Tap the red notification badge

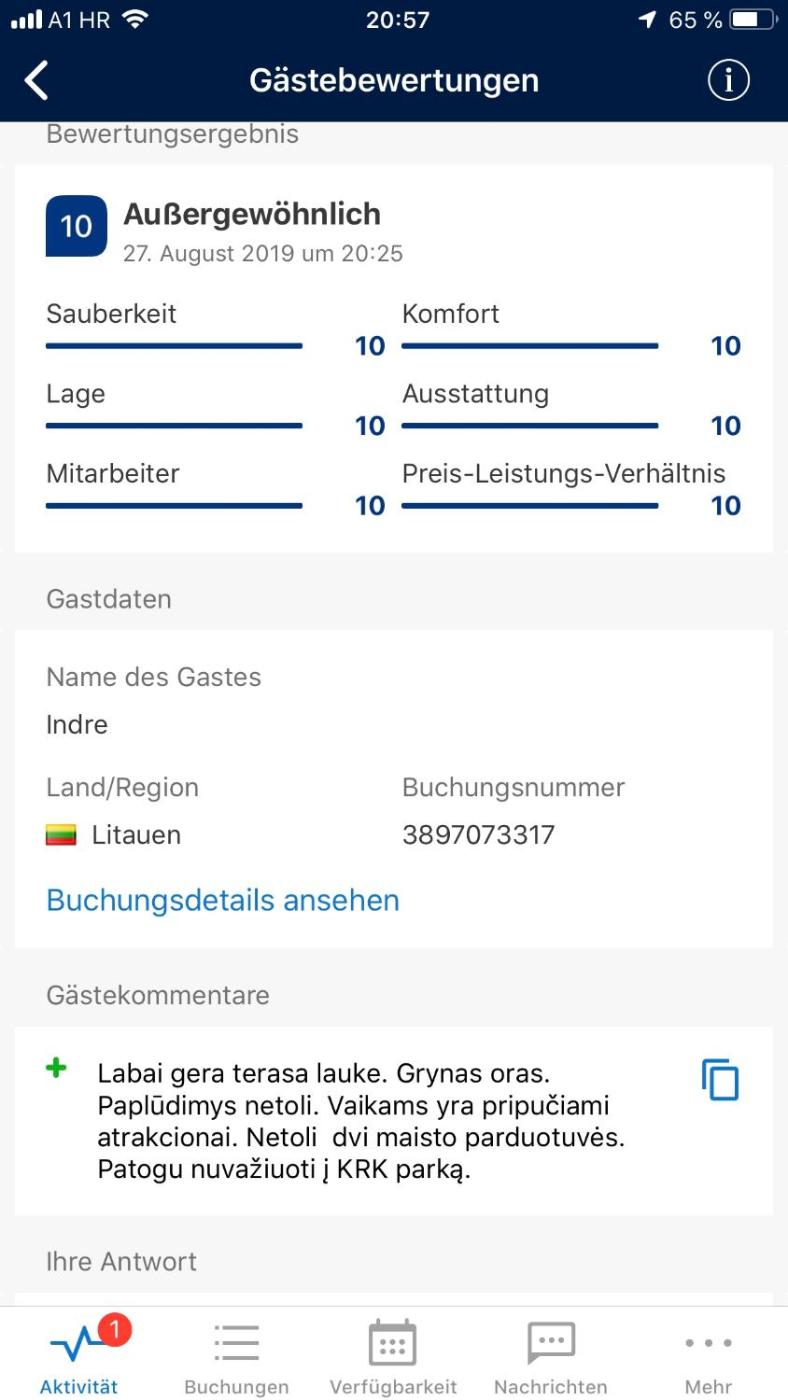(x=115, y=1330)
